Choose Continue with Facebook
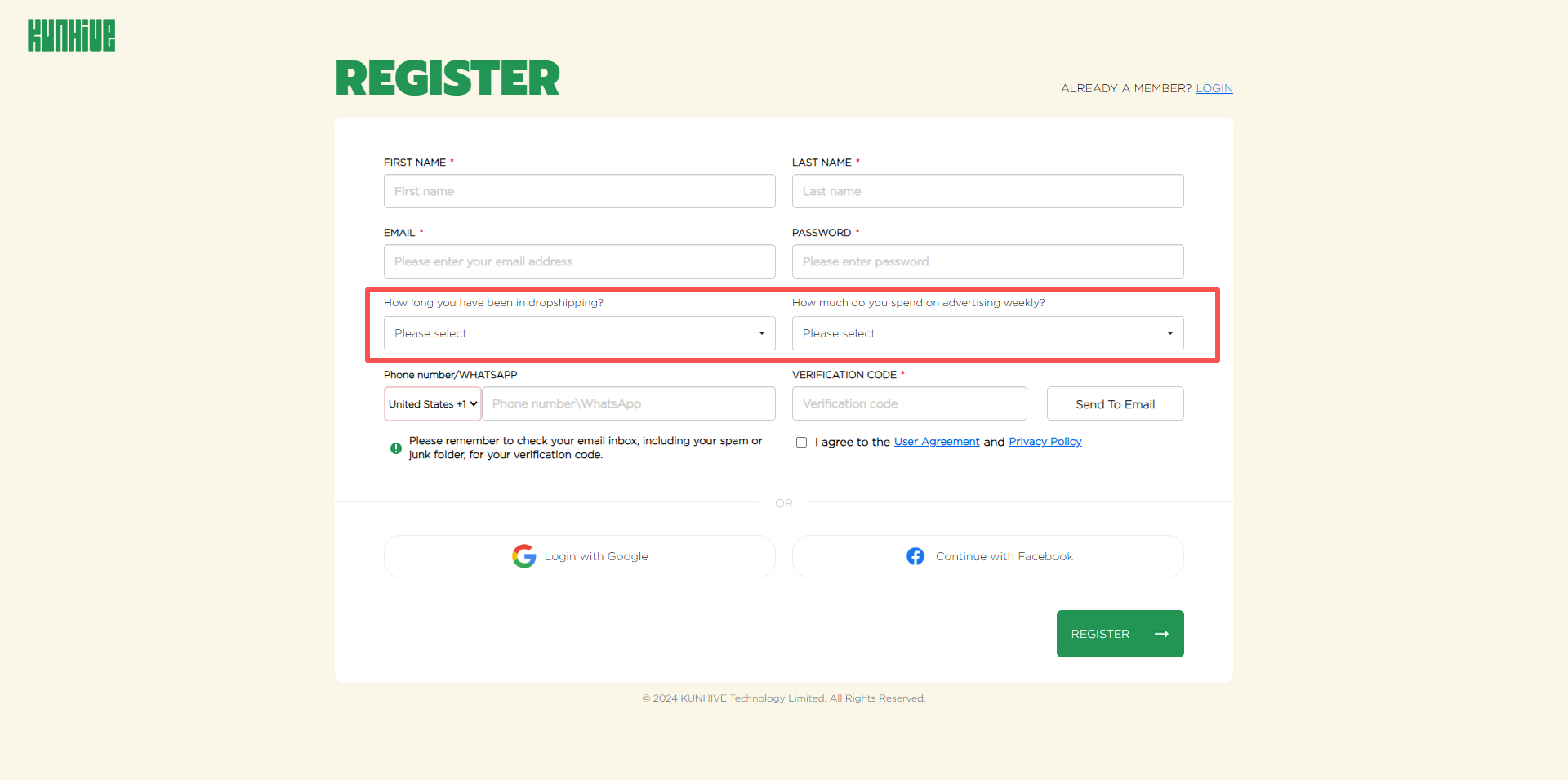The height and width of the screenshot is (780, 1568). pyautogui.click(x=987, y=556)
